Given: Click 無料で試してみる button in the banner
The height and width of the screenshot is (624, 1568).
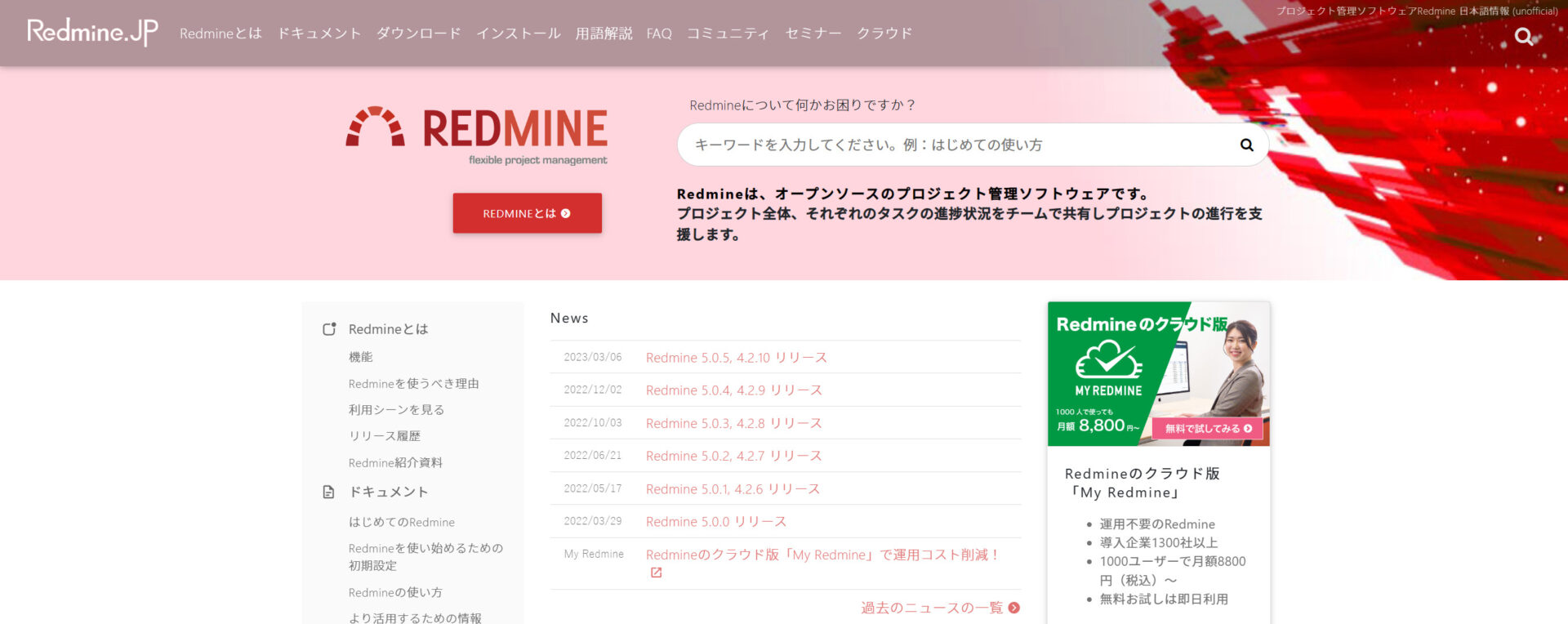Looking at the screenshot, I should coord(1208,428).
